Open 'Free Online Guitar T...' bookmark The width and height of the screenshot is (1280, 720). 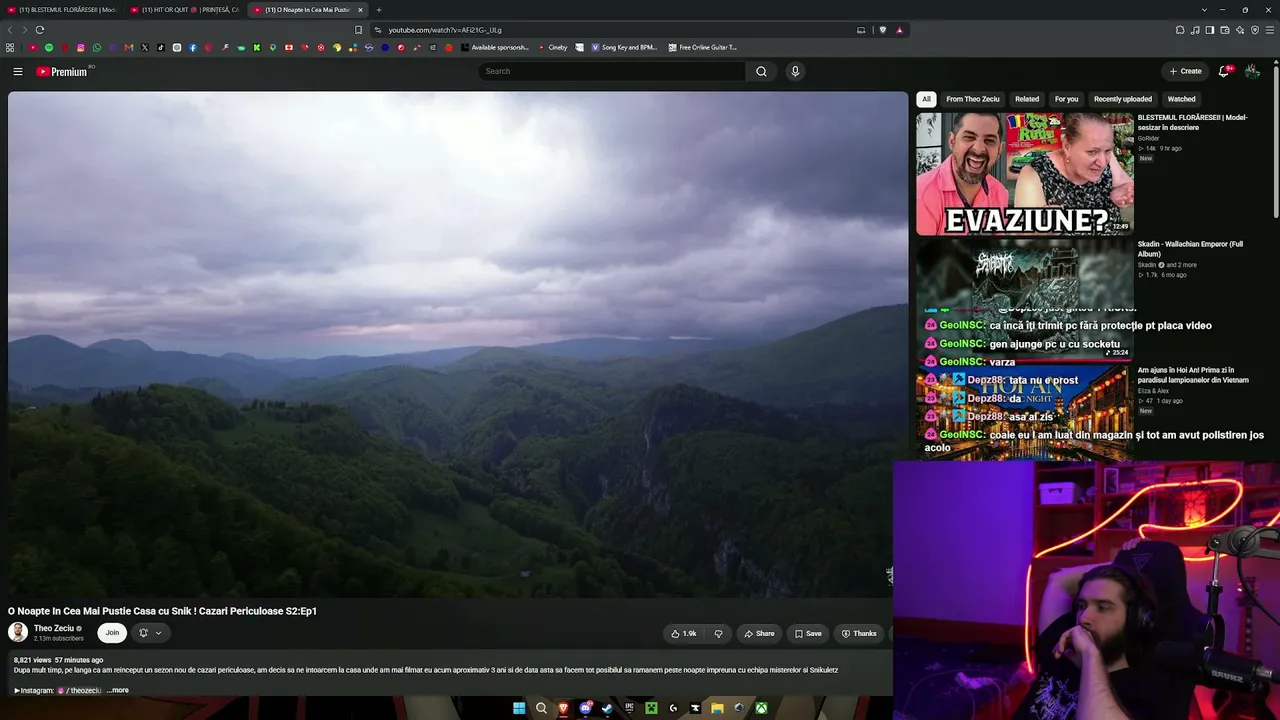click(x=703, y=47)
